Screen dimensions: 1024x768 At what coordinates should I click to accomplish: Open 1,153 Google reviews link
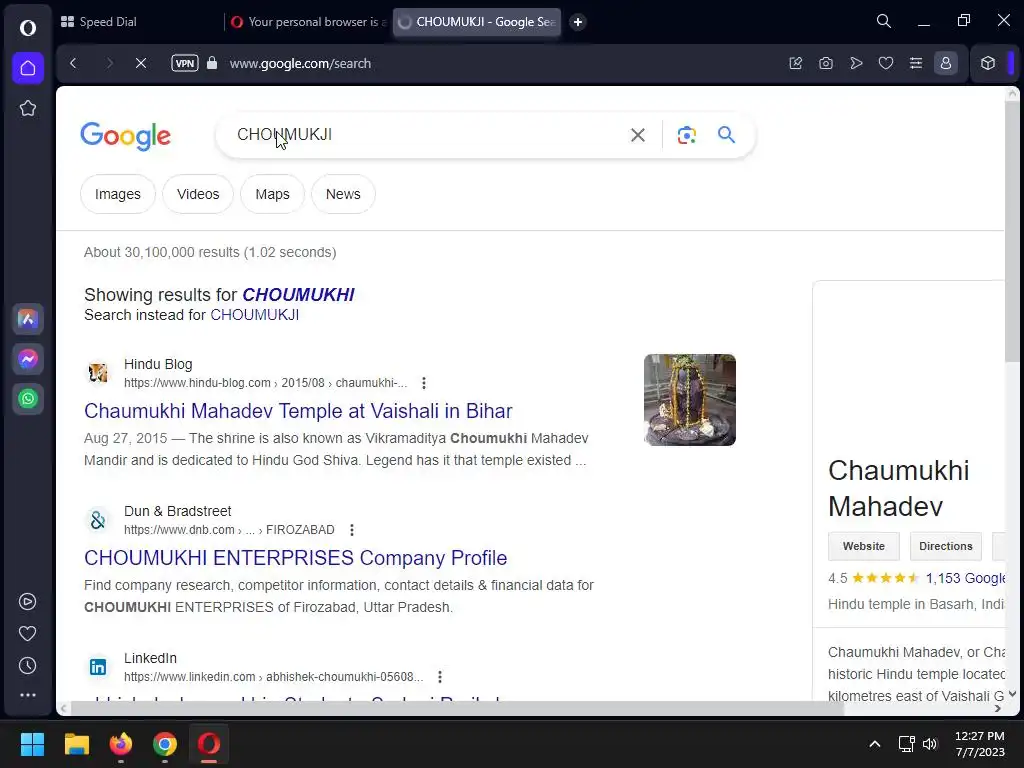(965, 578)
